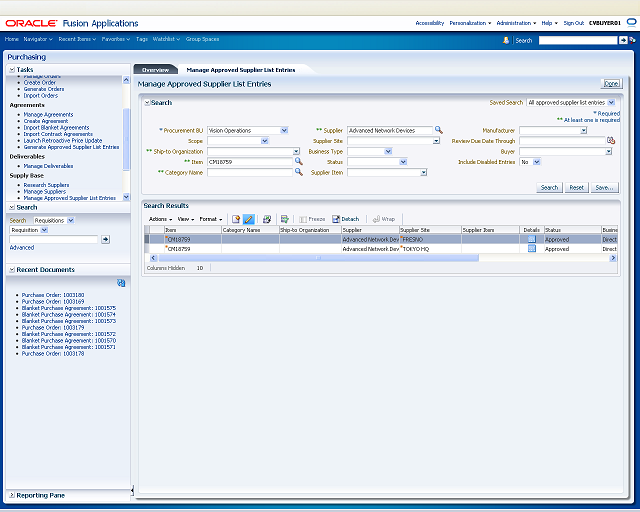Open the Ship-to Organization dropdown
The width and height of the screenshot is (640, 512).
(296, 151)
